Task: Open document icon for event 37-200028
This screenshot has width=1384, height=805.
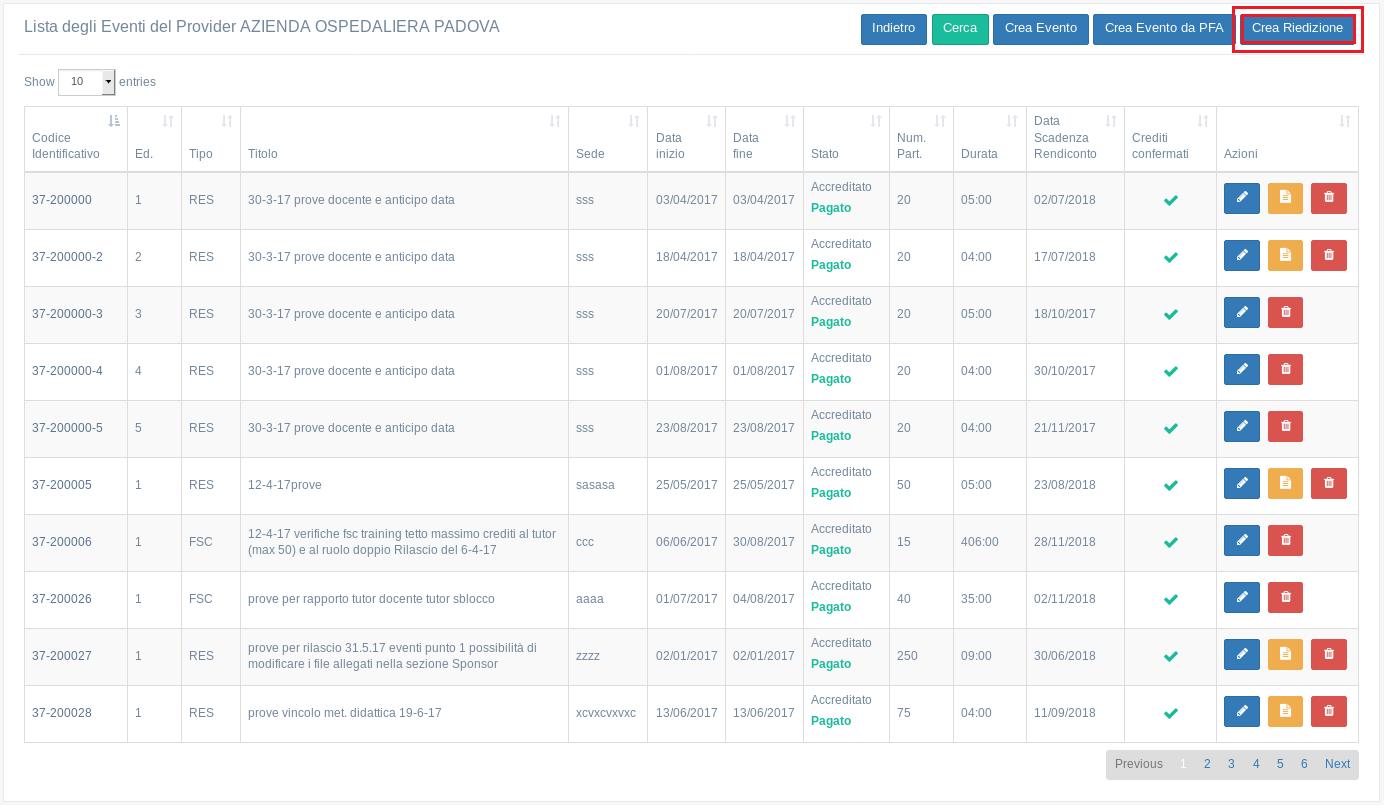Action: click(x=1285, y=711)
